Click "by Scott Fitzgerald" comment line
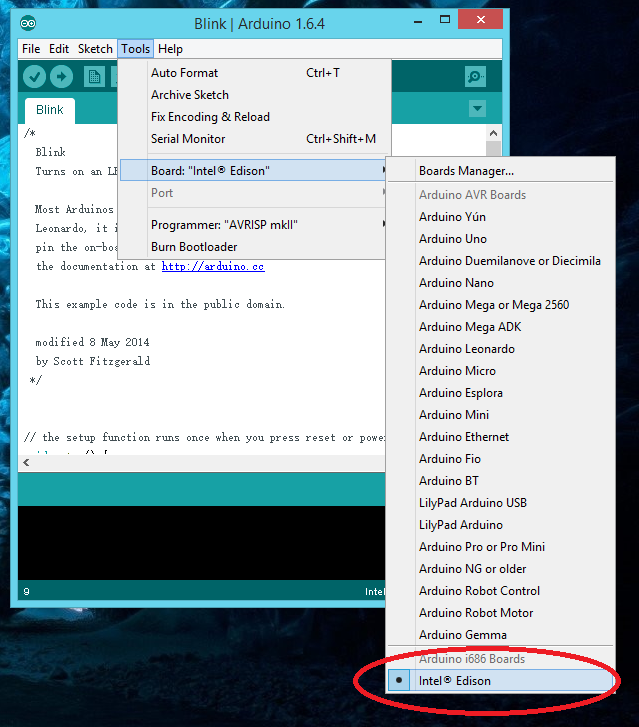Screen dimensions: 639x727 pos(93,362)
